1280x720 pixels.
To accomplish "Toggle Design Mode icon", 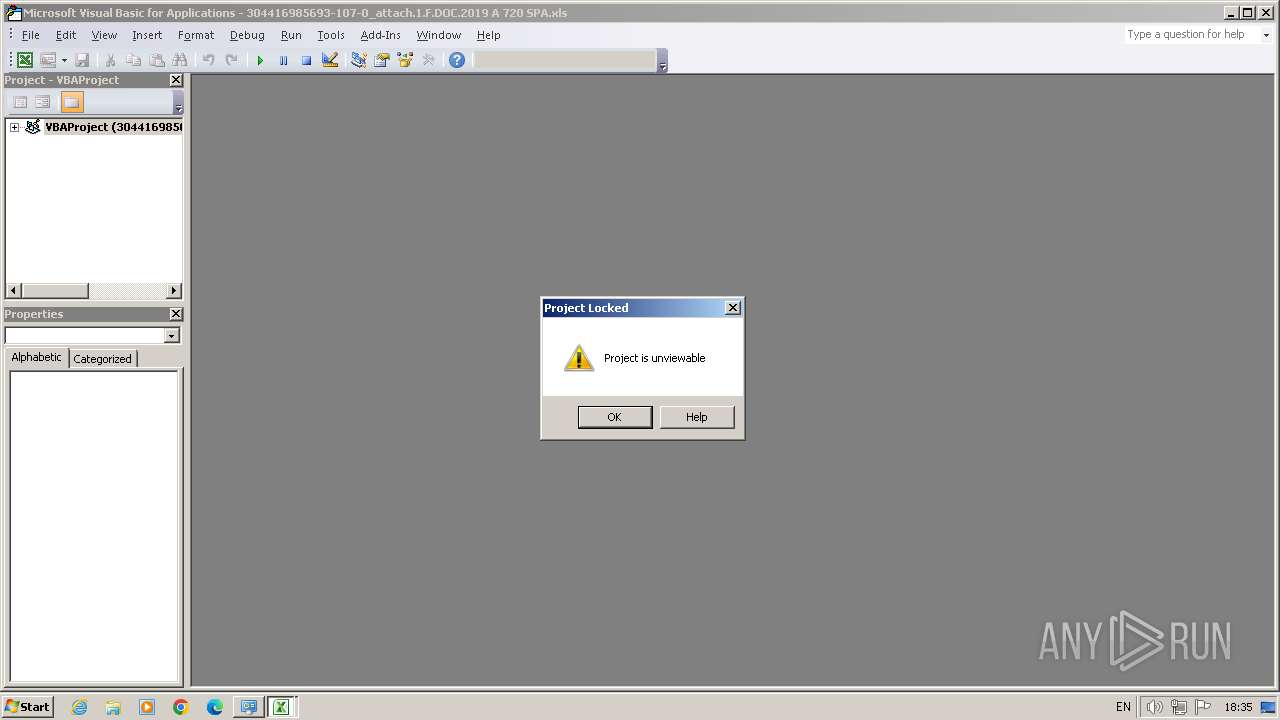I will (330, 60).
